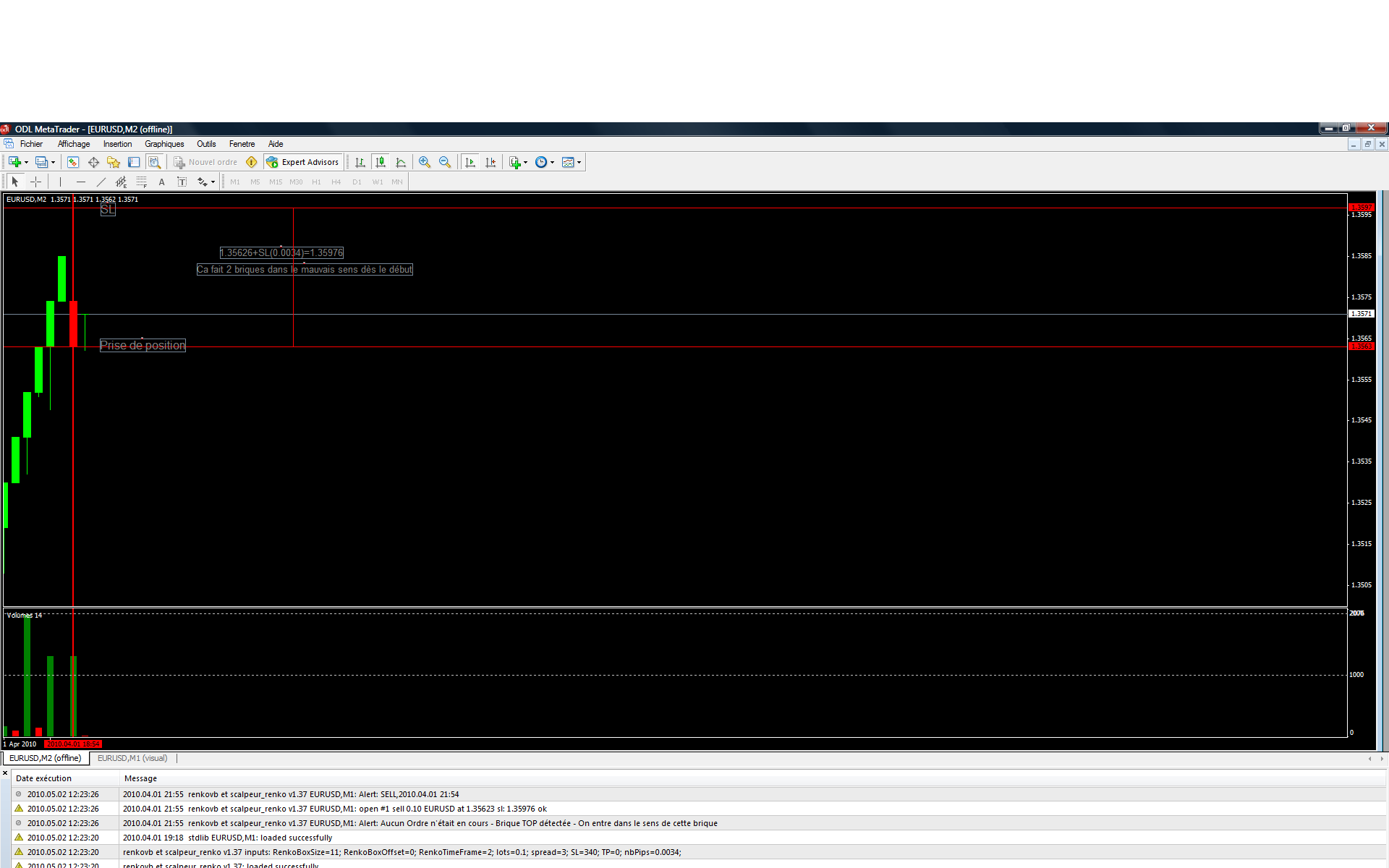Click the Message column header
This screenshot has width=1389, height=868.
pos(140,778)
